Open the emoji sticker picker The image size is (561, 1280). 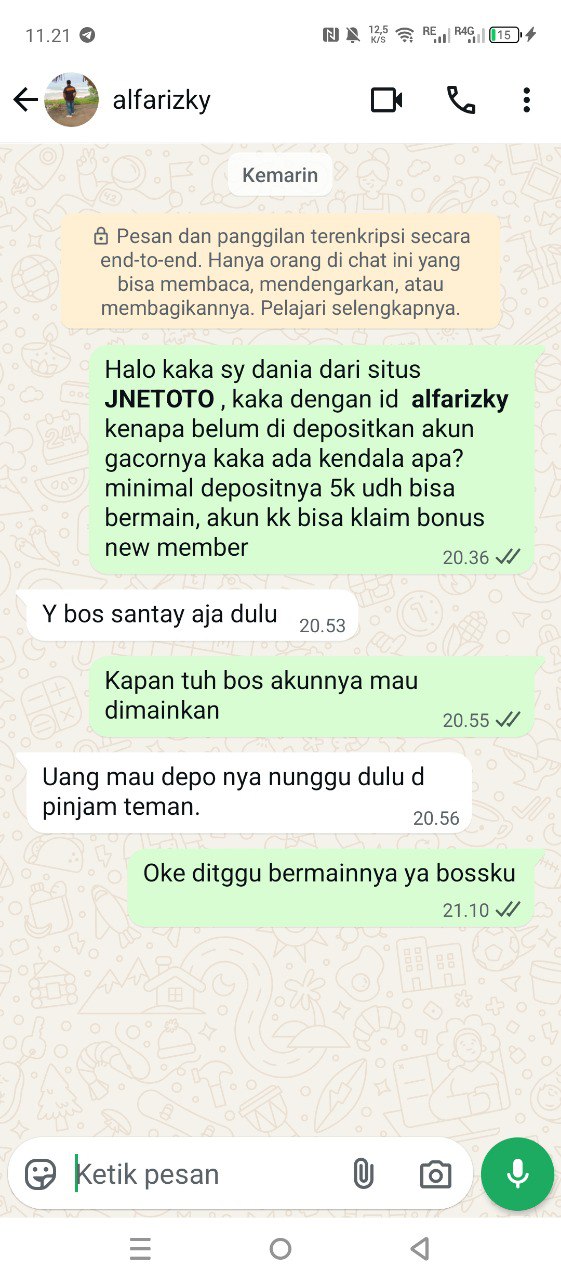[41, 1174]
